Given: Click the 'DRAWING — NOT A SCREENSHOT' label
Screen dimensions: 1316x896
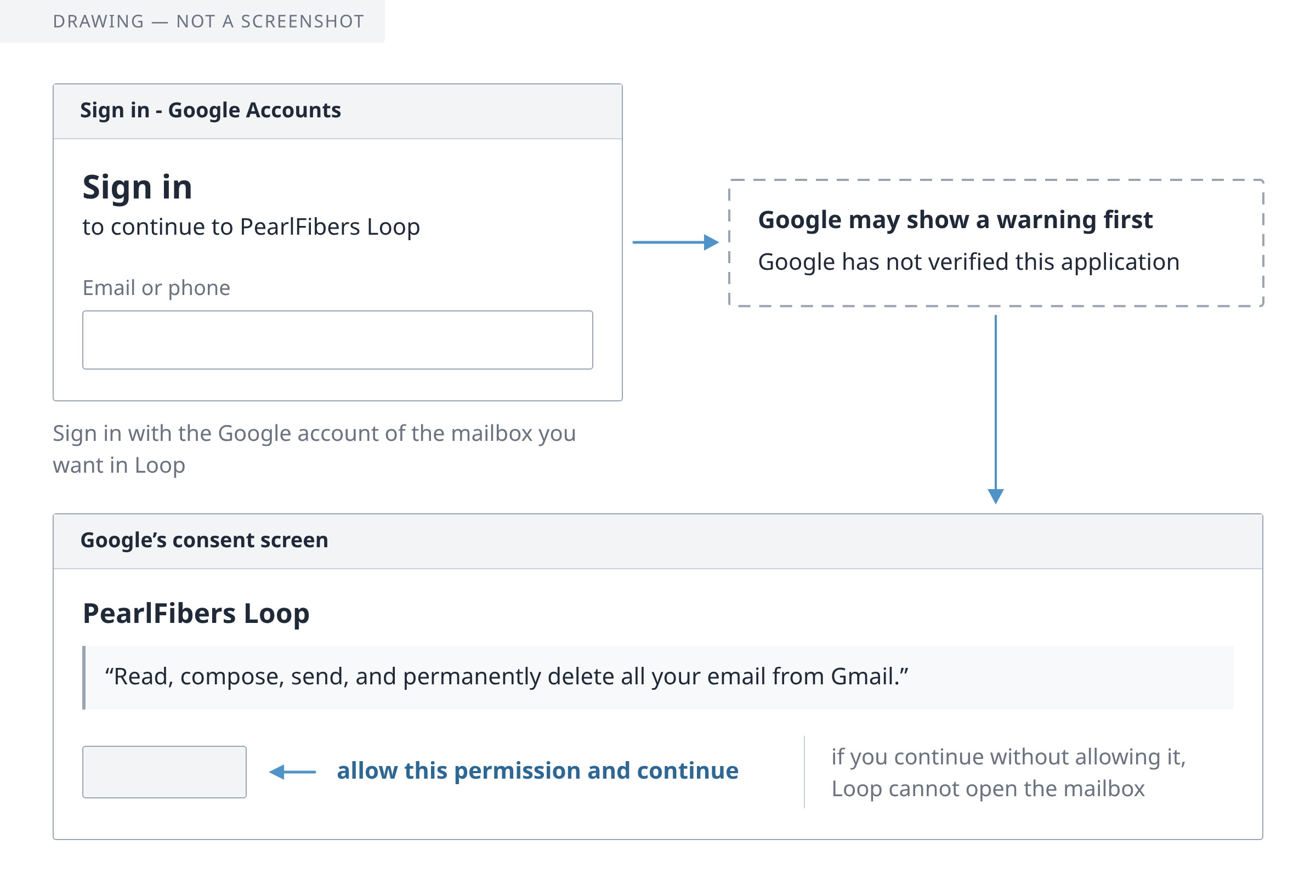Looking at the screenshot, I should pyautogui.click(x=209, y=21).
